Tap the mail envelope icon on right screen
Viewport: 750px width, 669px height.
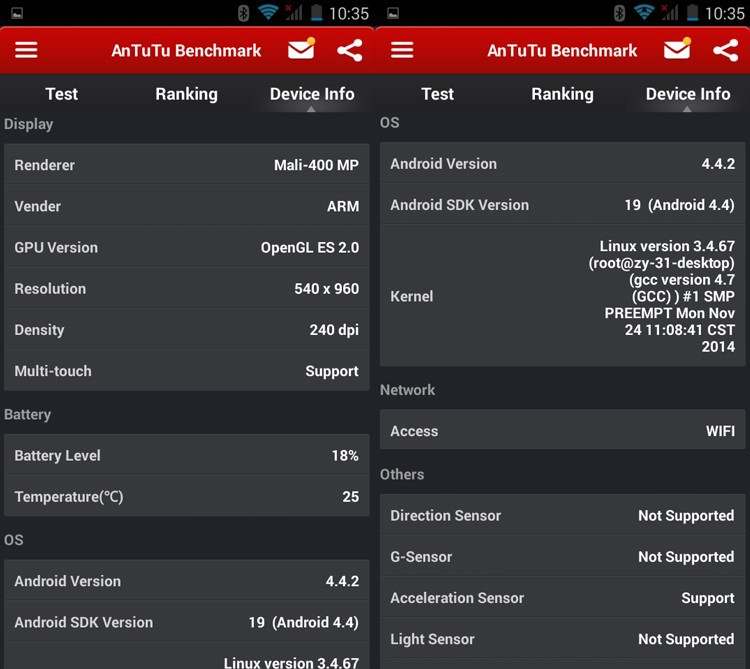pos(677,50)
